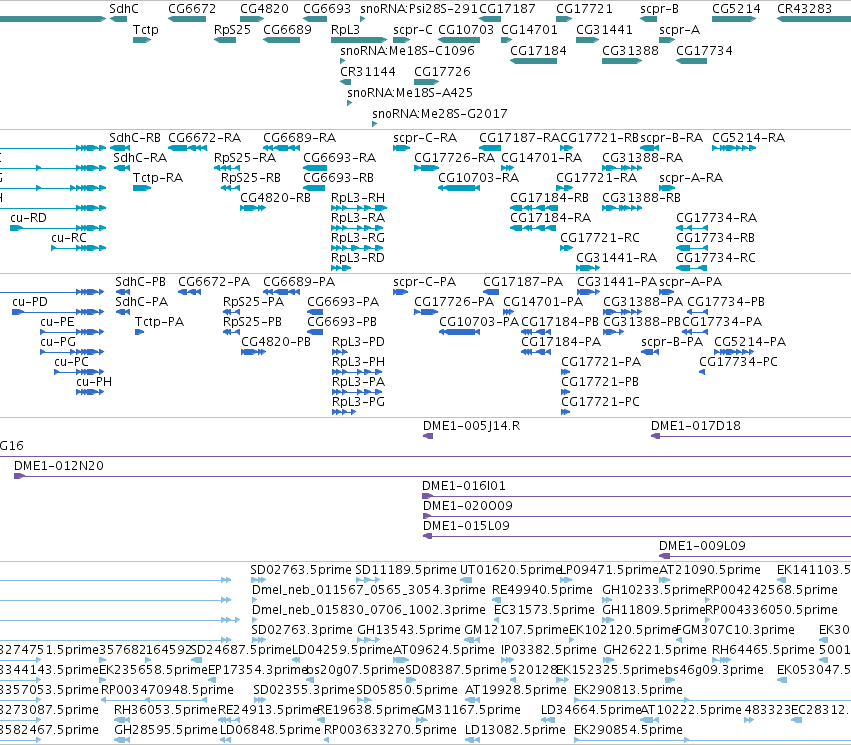Click the CR43283 gene label
This screenshot has height=745, width=851.
pos(804,9)
